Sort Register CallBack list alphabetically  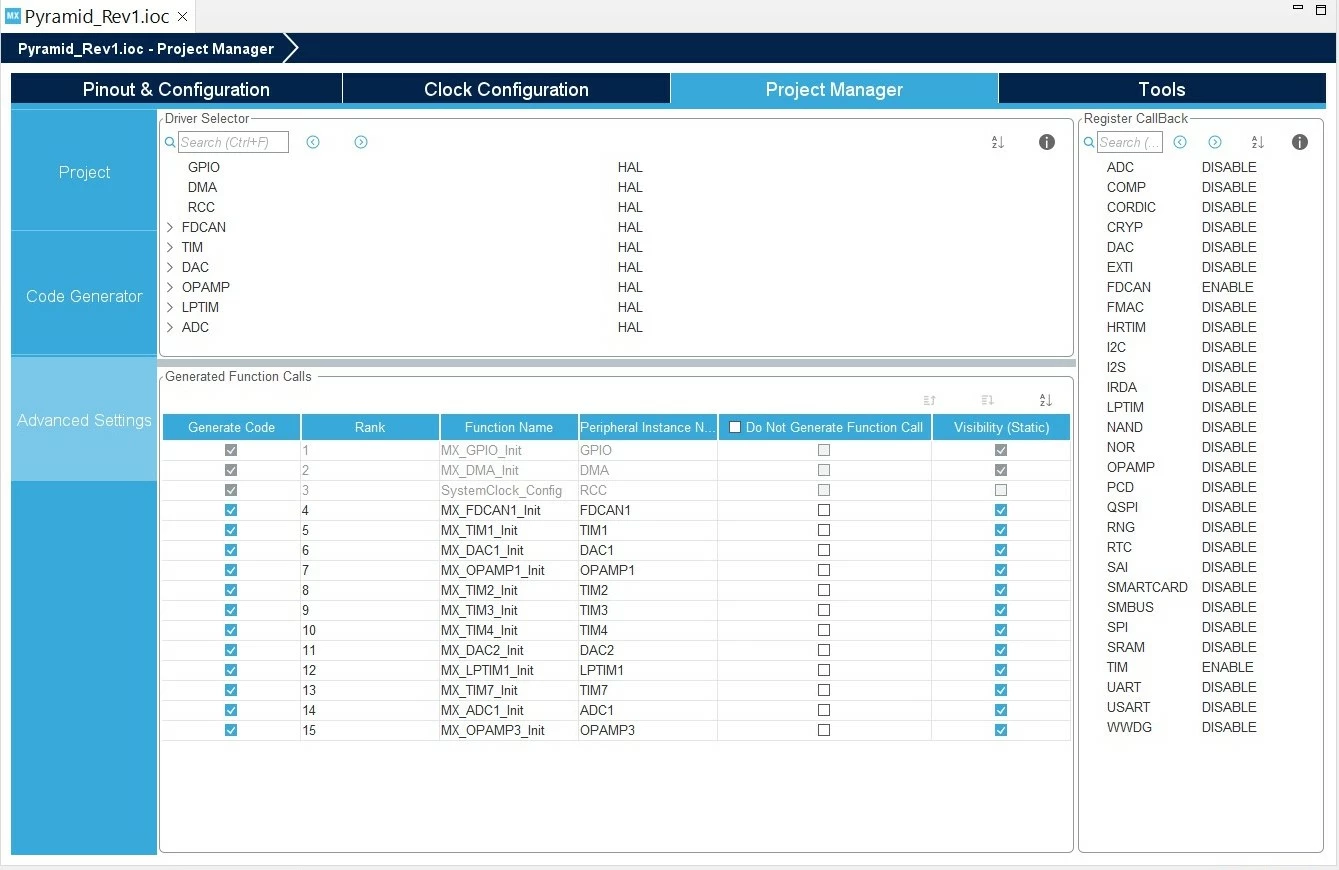click(x=1258, y=142)
